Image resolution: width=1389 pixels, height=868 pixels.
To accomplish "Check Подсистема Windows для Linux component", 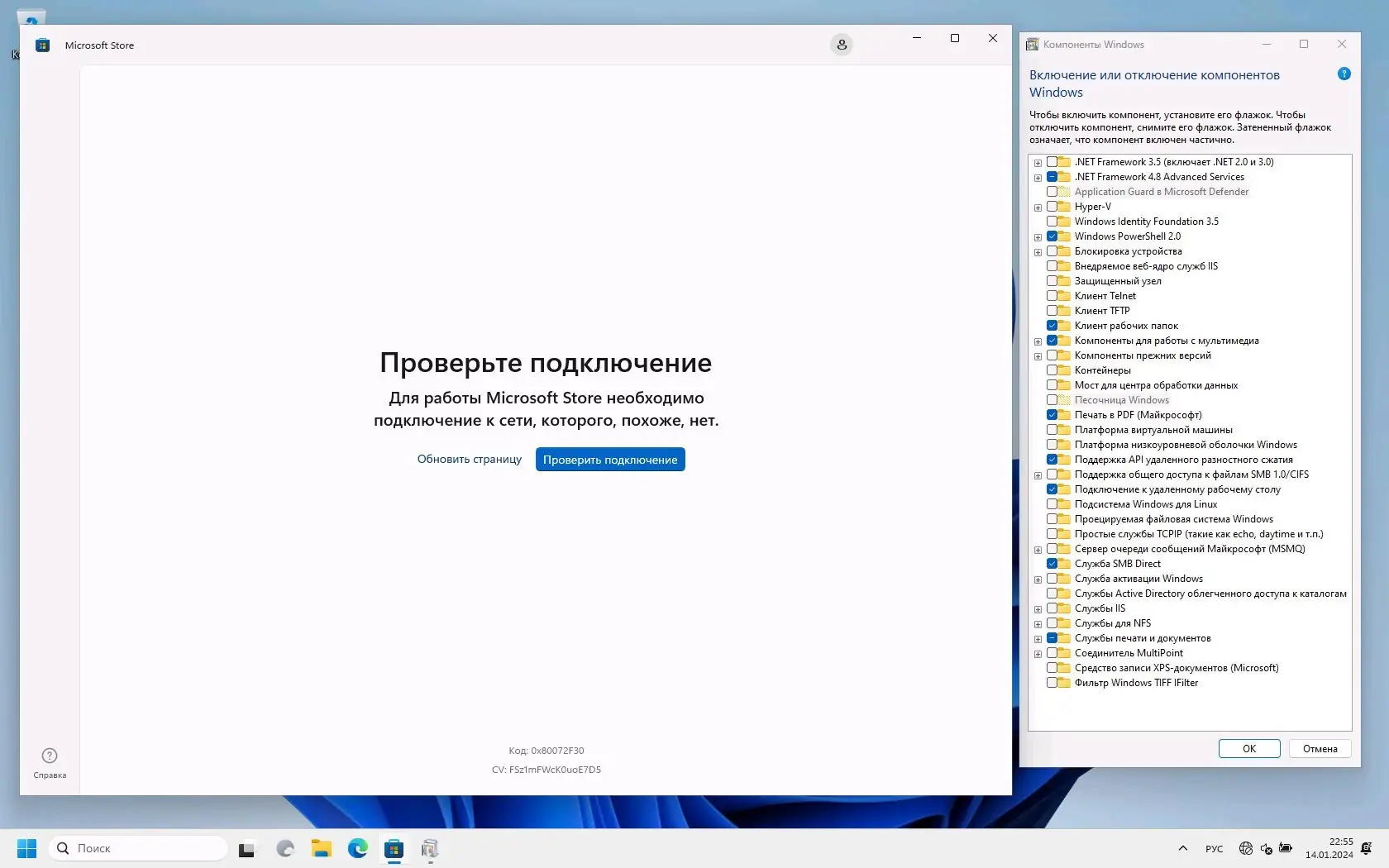I will 1052,504.
